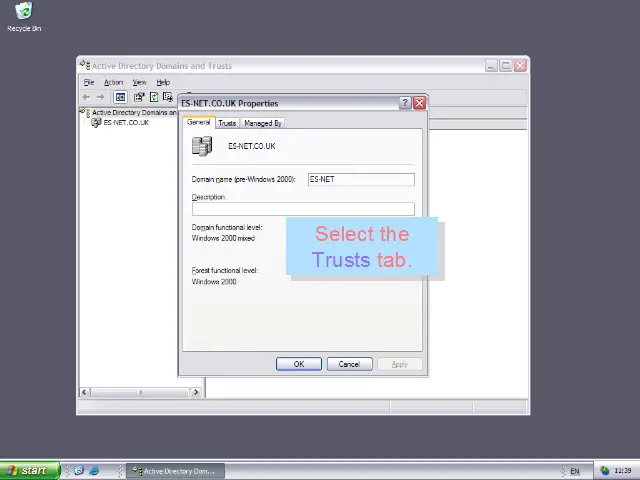Click the Properties toolbar icon
Viewport: 640px width, 480px height.
coord(139,97)
